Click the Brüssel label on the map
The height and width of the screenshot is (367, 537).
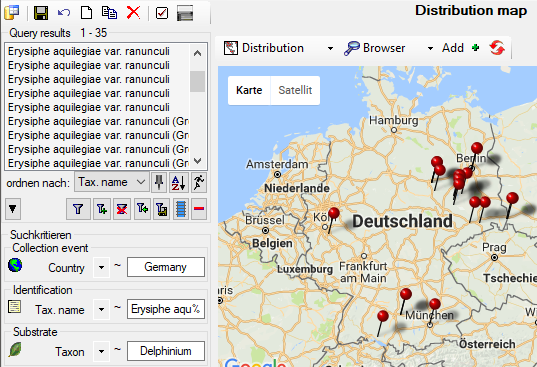click(265, 220)
